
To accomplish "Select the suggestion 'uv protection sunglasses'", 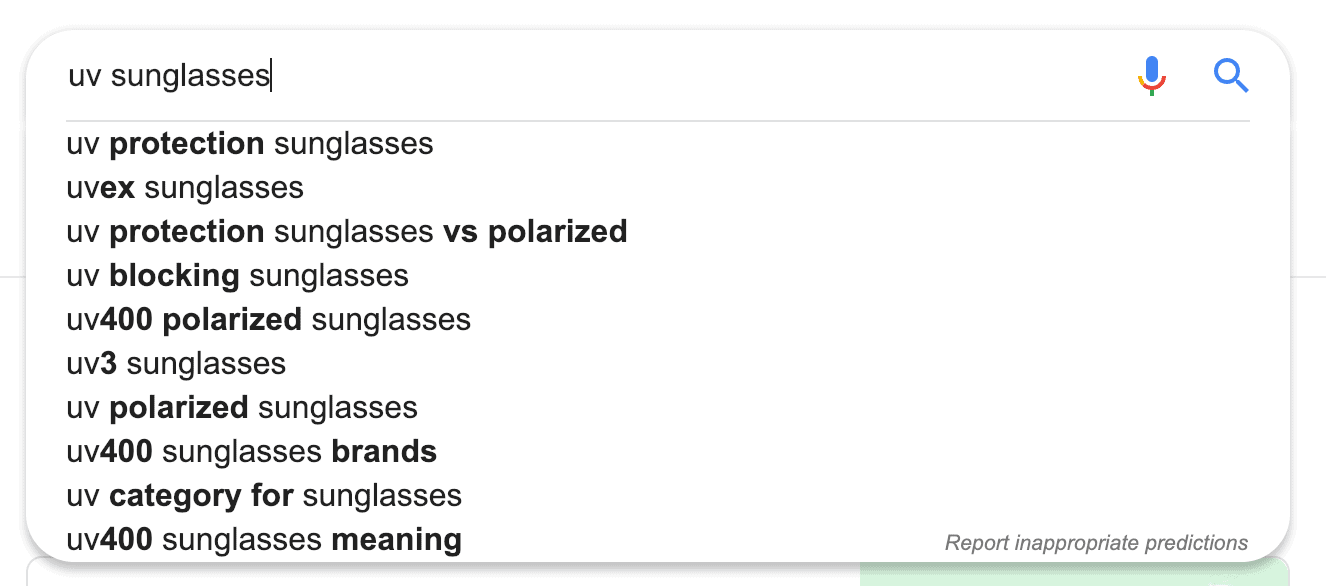I will pyautogui.click(x=249, y=143).
